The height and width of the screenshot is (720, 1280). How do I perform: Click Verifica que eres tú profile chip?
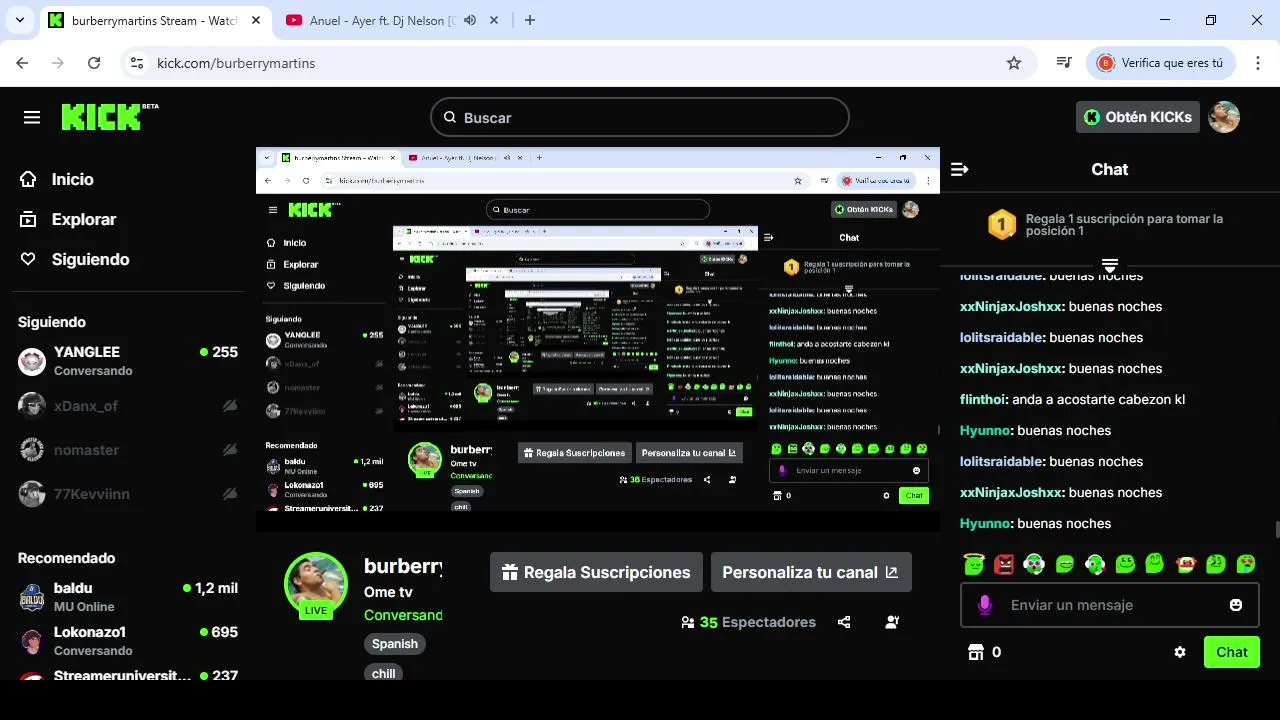(x=1161, y=63)
